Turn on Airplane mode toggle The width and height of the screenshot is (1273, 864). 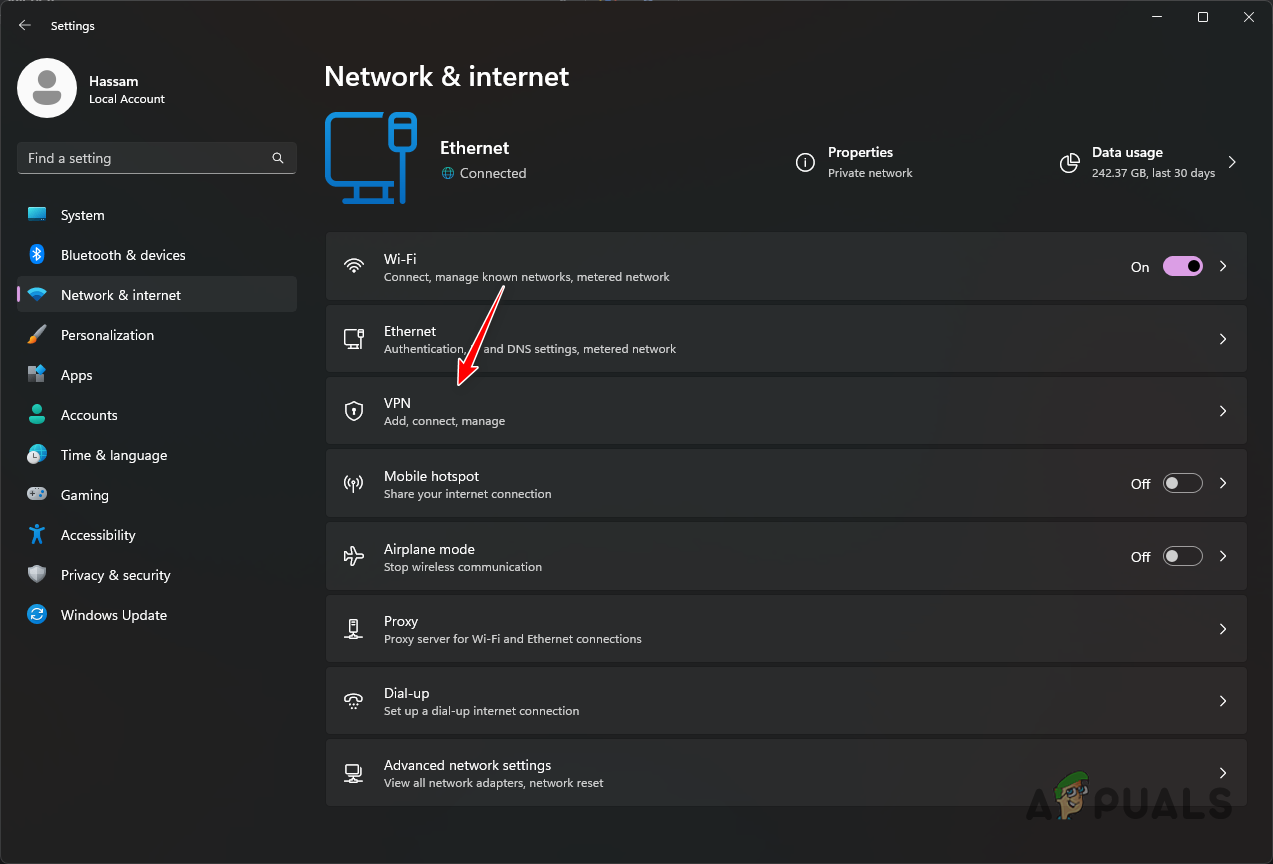click(x=1182, y=556)
